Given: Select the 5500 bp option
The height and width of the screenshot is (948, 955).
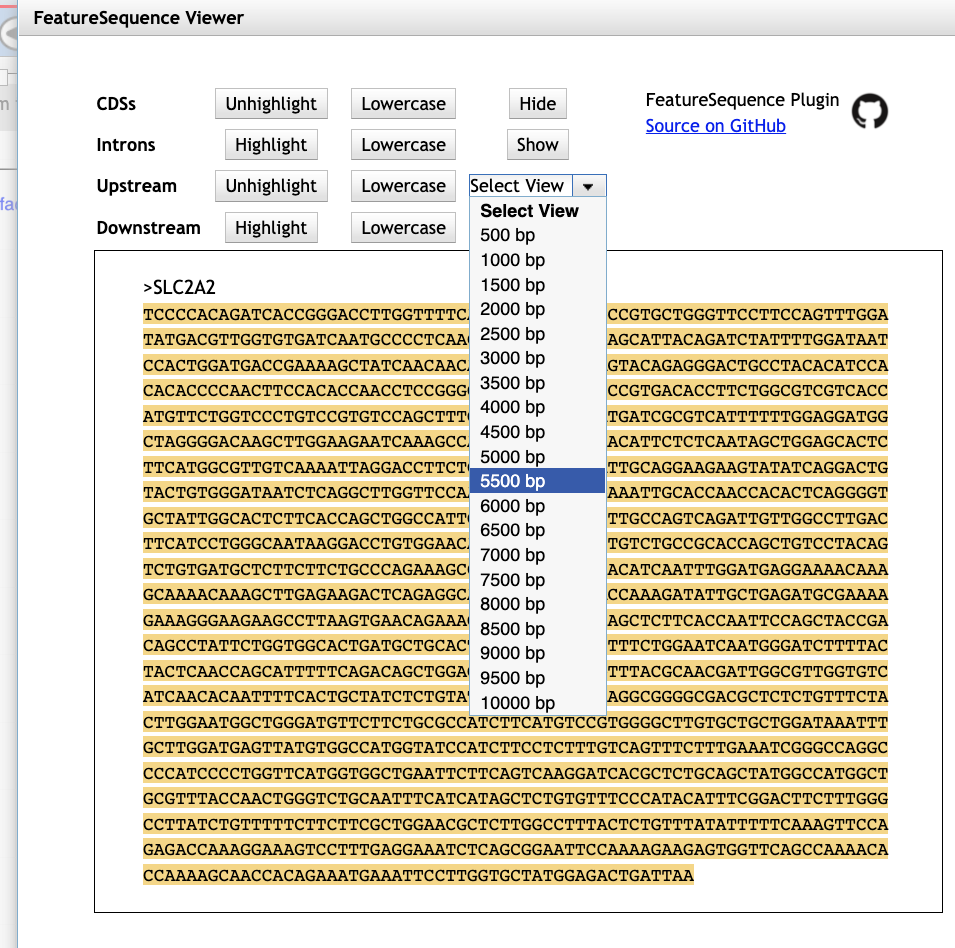Looking at the screenshot, I should click(x=513, y=481).
